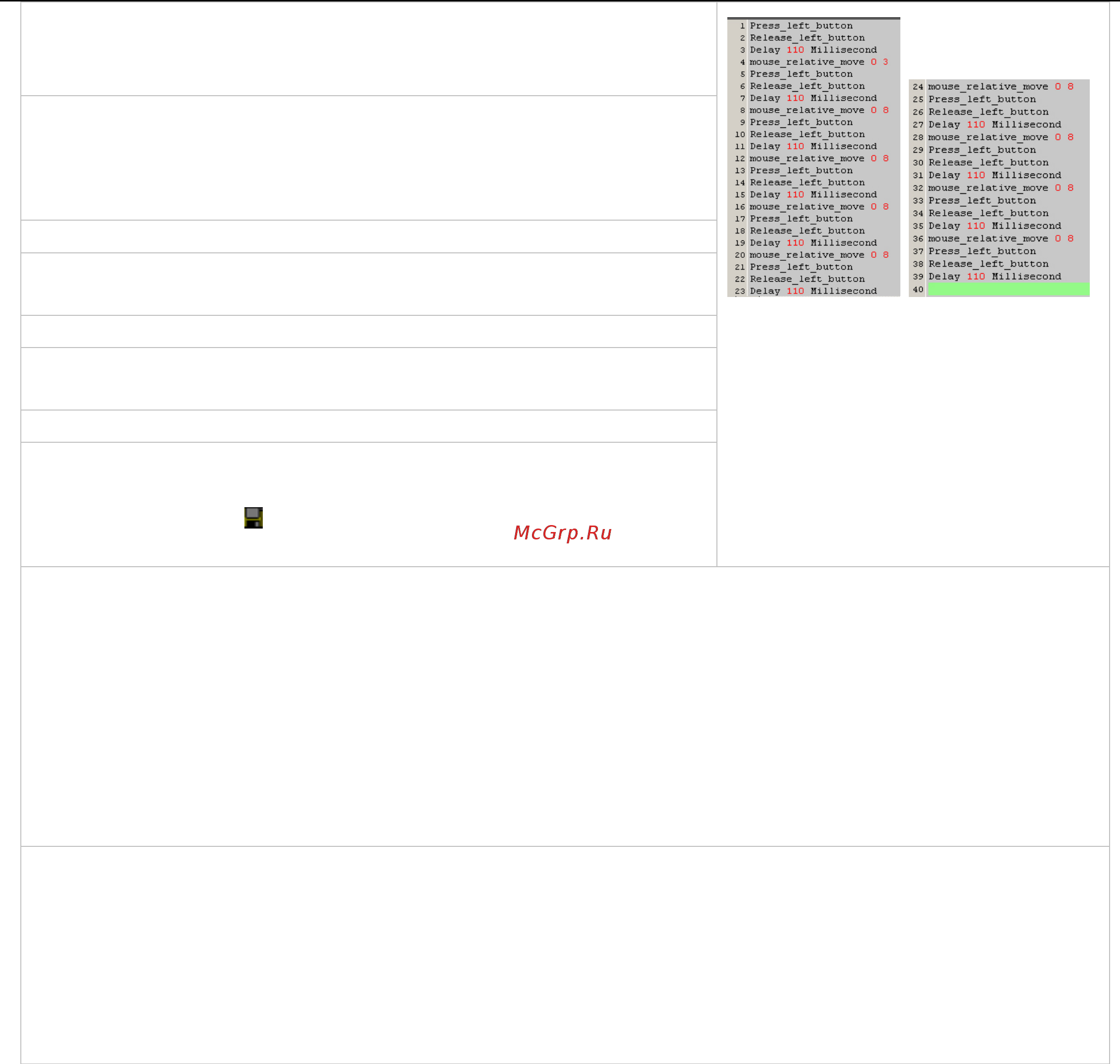Screen dimensions: 1120x1064
Task: Click the floppy disk save icon
Action: 253,517
